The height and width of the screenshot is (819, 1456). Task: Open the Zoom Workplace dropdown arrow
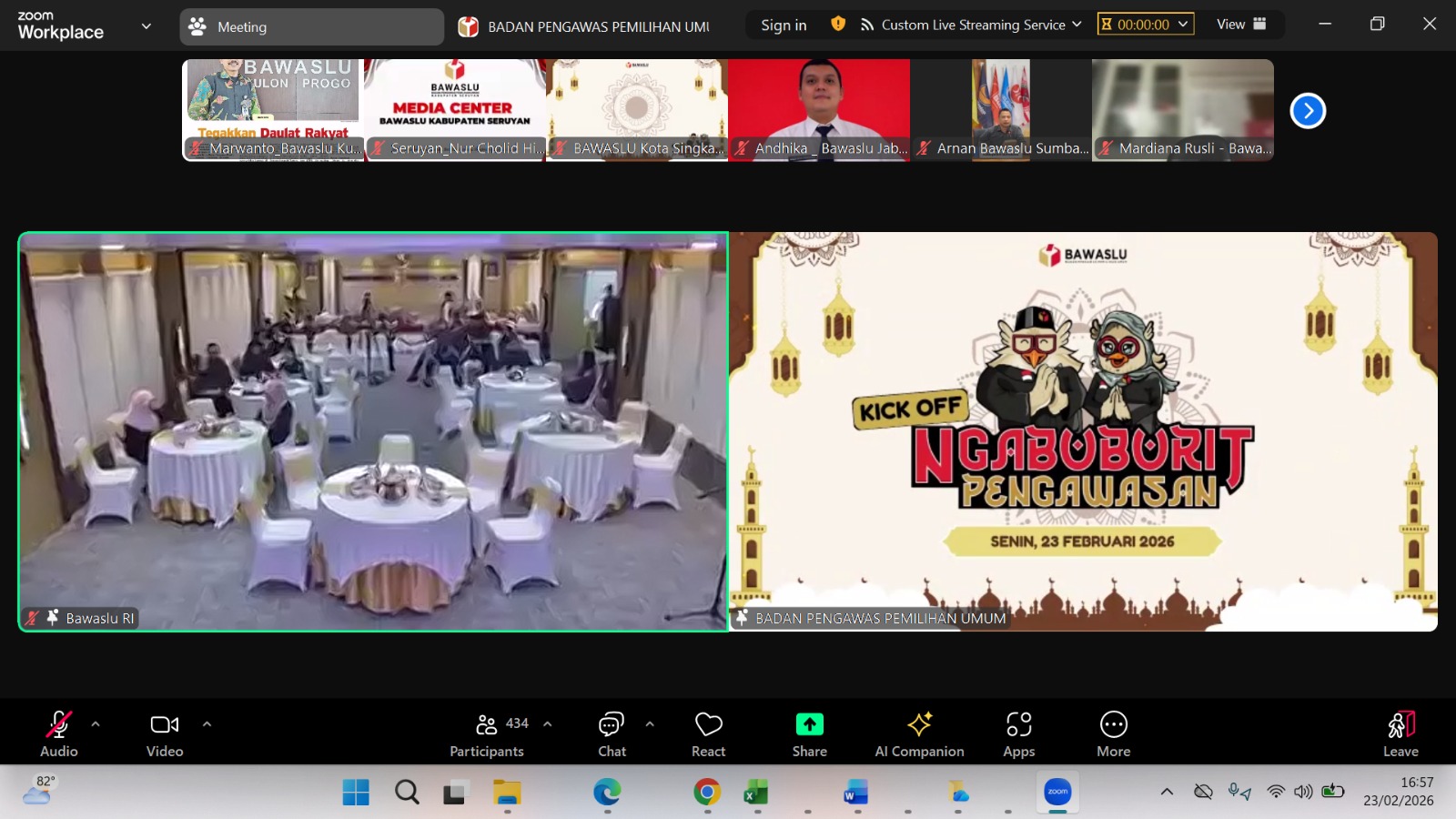click(x=146, y=26)
